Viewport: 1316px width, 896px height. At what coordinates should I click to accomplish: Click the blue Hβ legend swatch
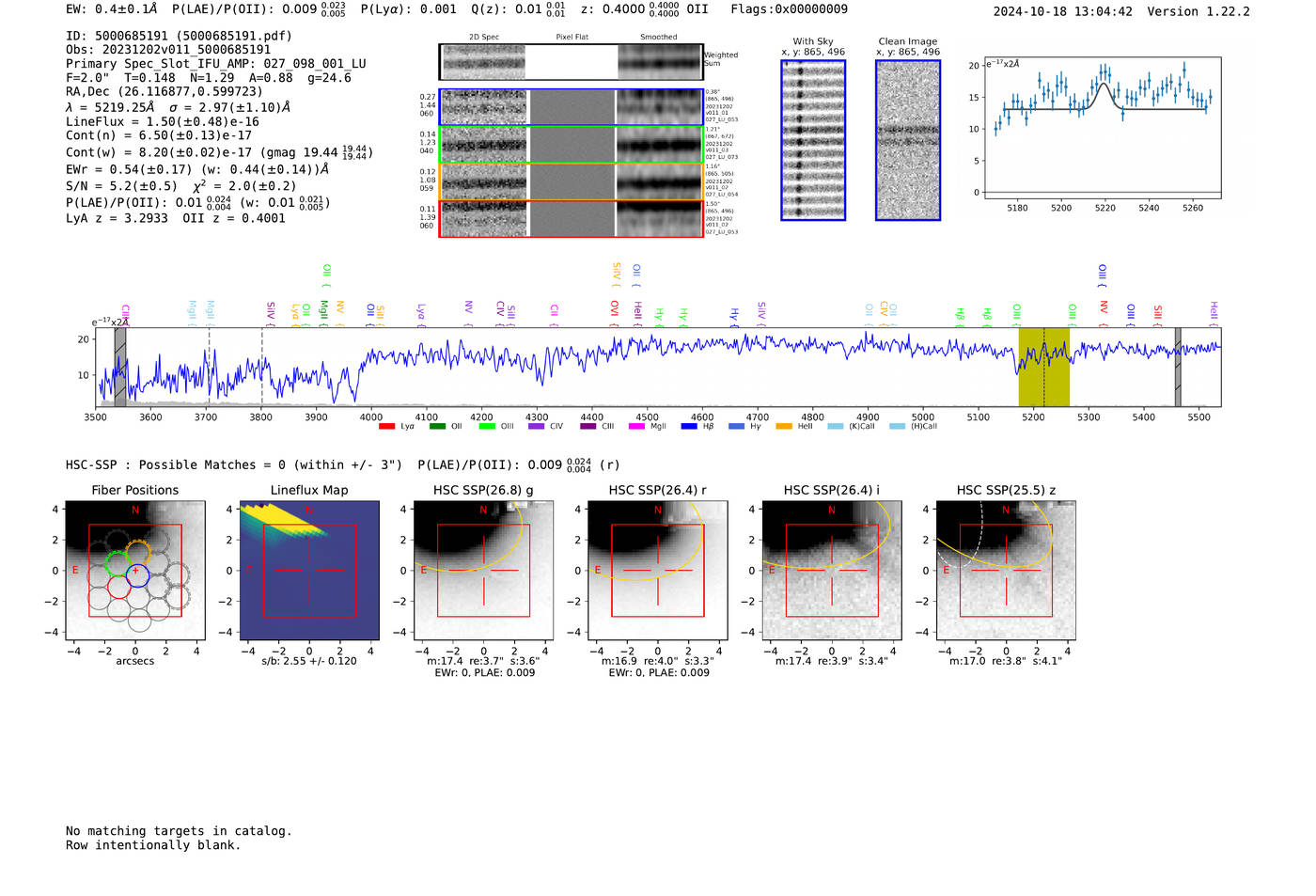coord(689,427)
